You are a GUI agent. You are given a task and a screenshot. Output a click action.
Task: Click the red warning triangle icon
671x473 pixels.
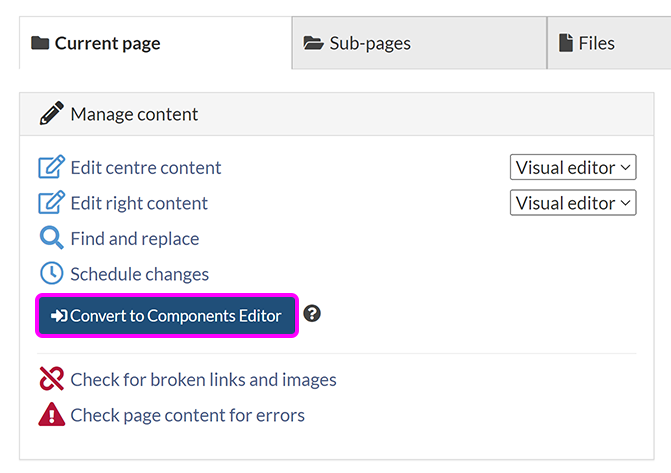click(x=51, y=415)
